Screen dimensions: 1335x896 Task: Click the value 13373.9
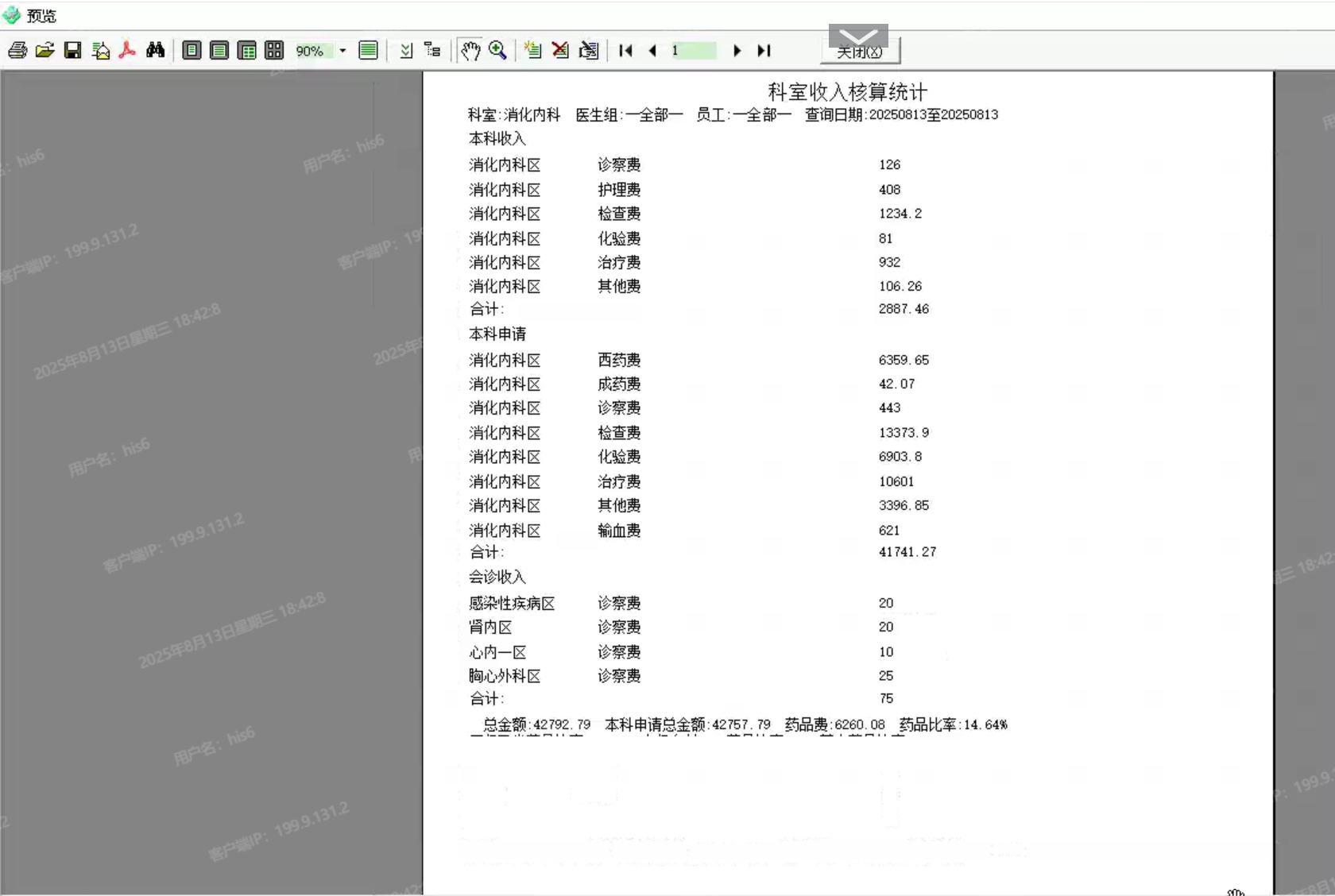(x=904, y=433)
